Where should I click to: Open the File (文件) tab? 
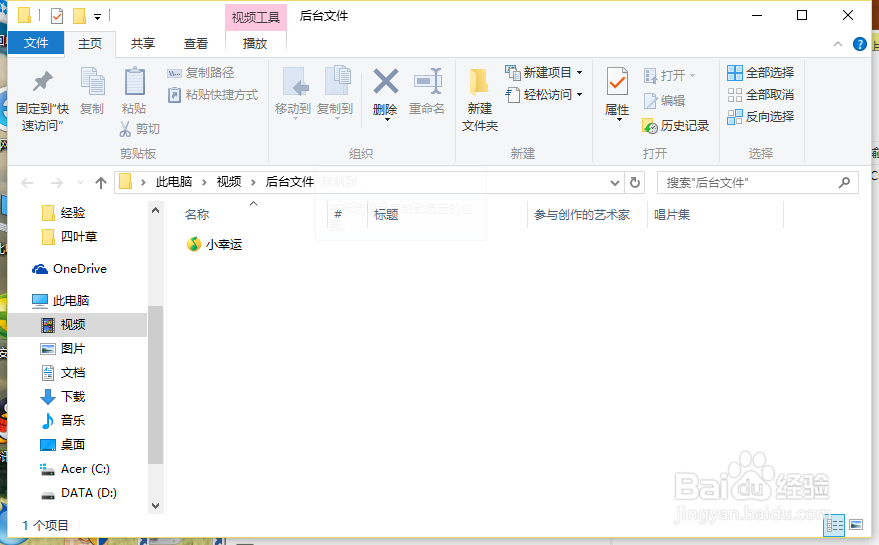coord(36,43)
